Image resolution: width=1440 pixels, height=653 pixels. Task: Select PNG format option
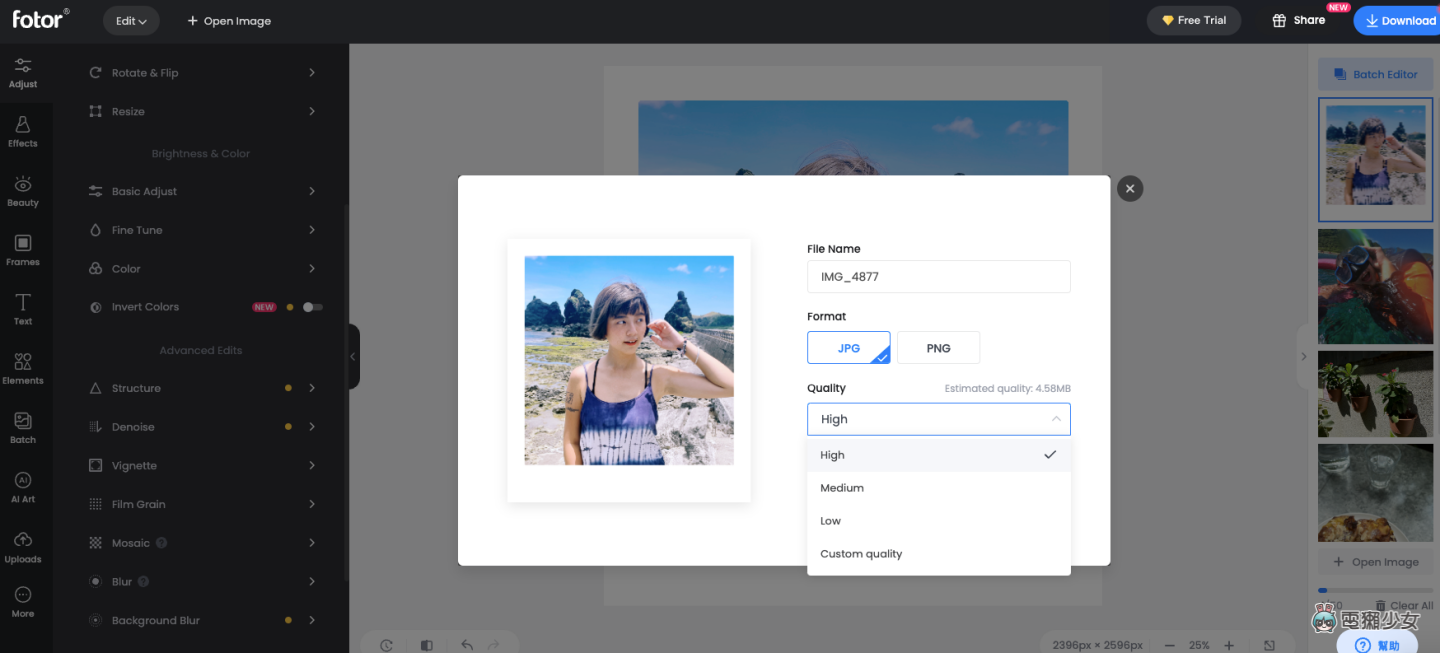[x=938, y=348]
